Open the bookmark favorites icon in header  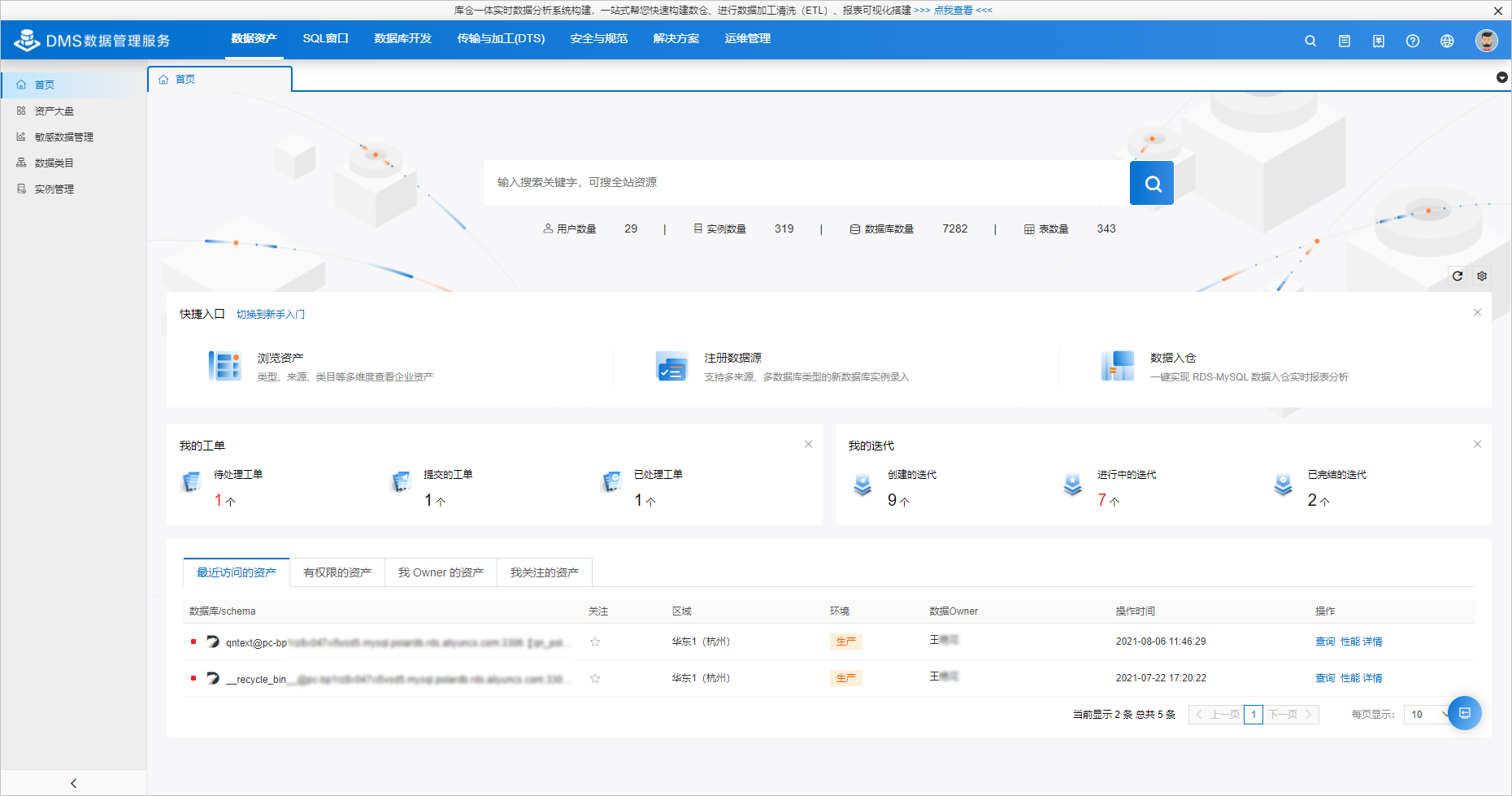pyautogui.click(x=1379, y=41)
